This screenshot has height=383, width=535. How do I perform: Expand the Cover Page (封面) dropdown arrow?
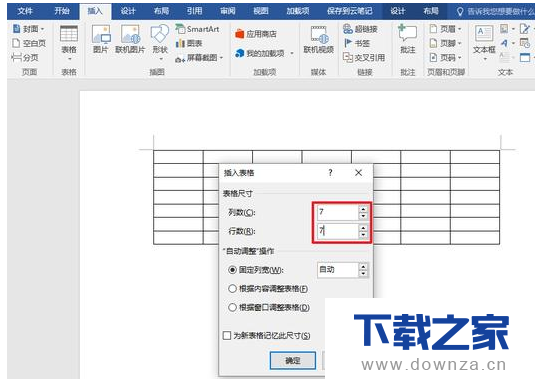tap(42, 29)
